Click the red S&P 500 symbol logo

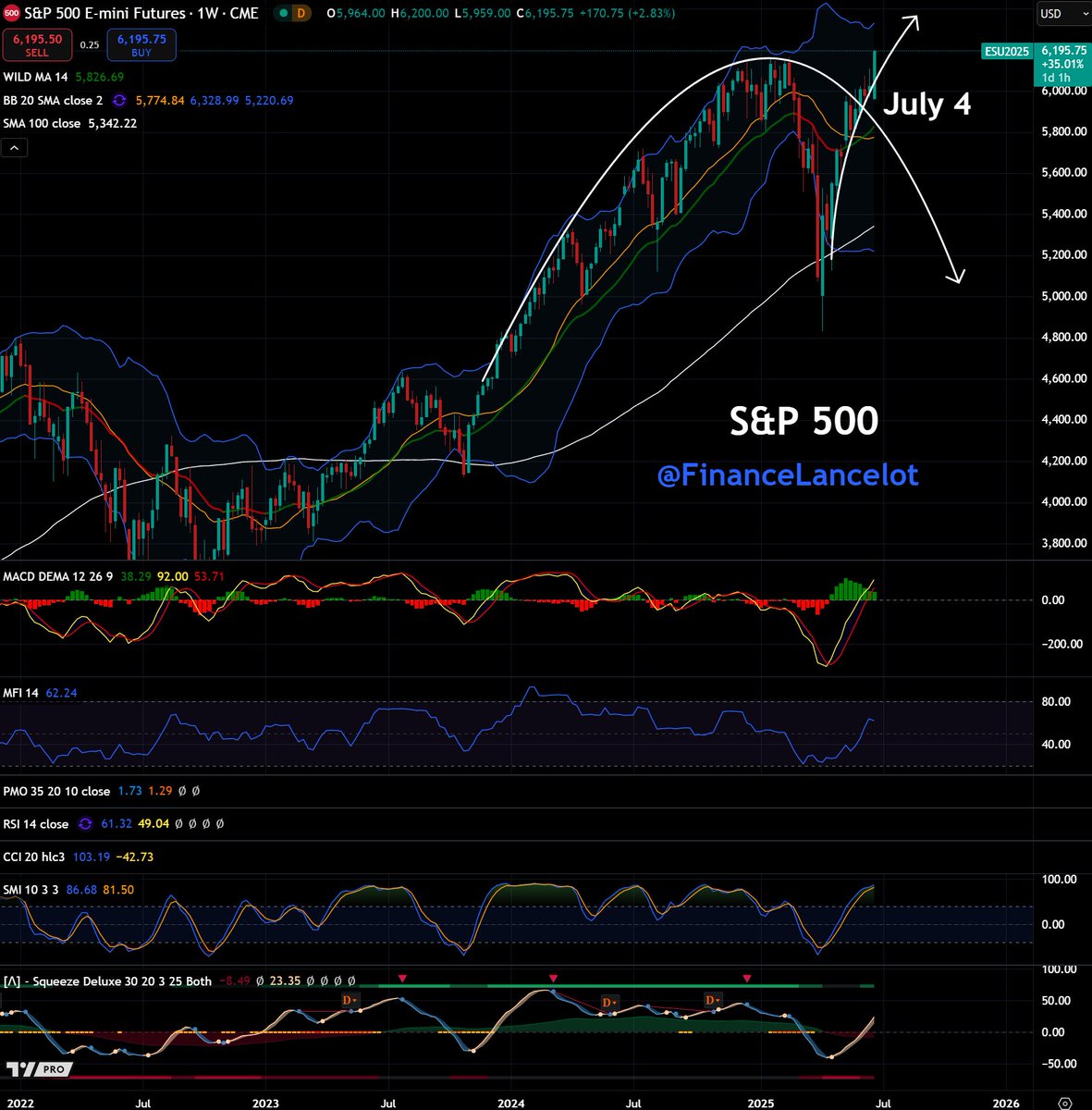[x=12, y=14]
